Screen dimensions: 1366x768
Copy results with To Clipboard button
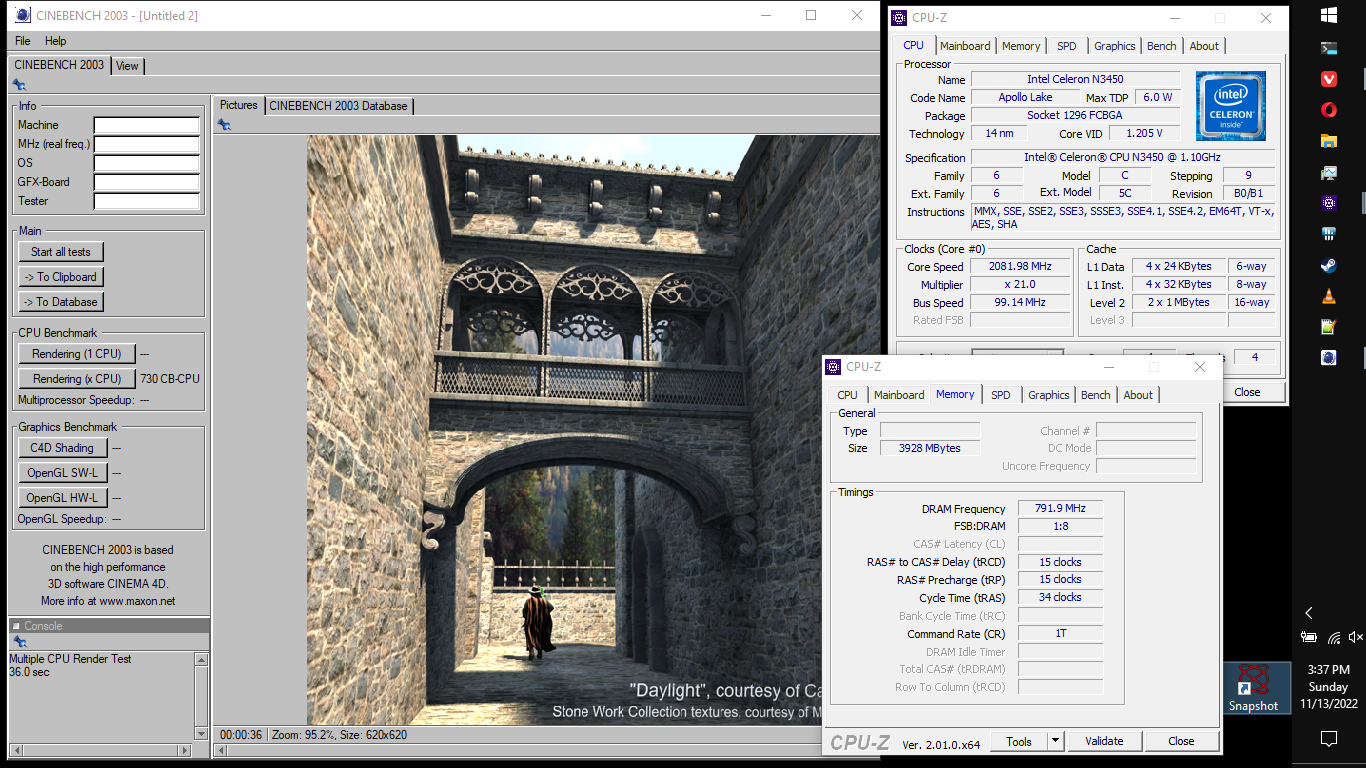point(61,277)
